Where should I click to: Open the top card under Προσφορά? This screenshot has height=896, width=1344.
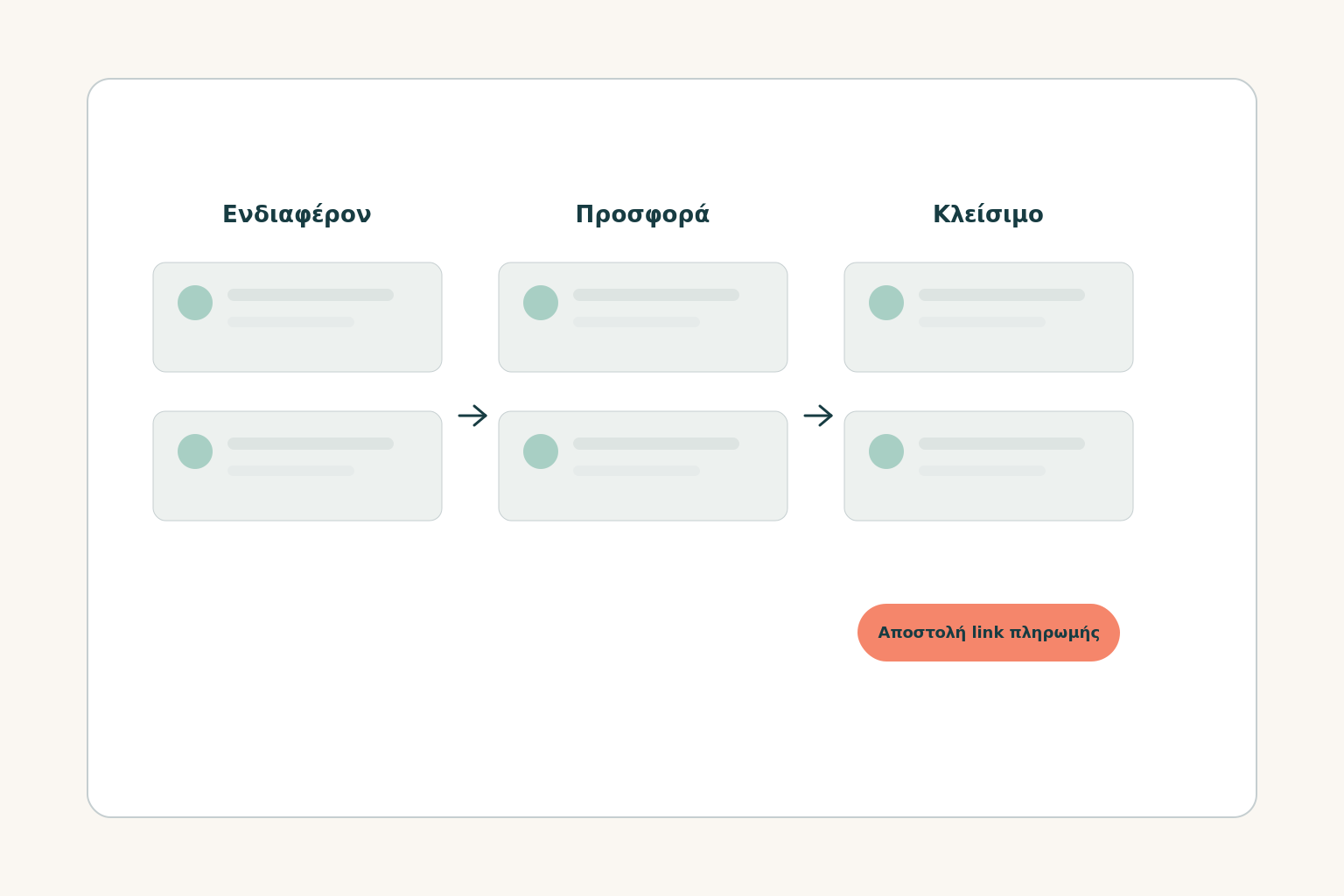[x=643, y=317]
